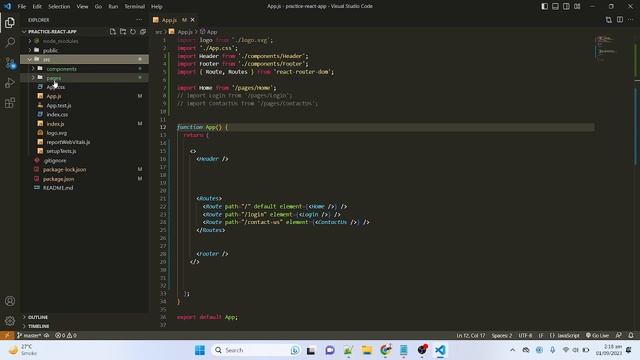The width and height of the screenshot is (640, 360).
Task: Change indentation Spaces: 2 setting
Action: coord(502,335)
